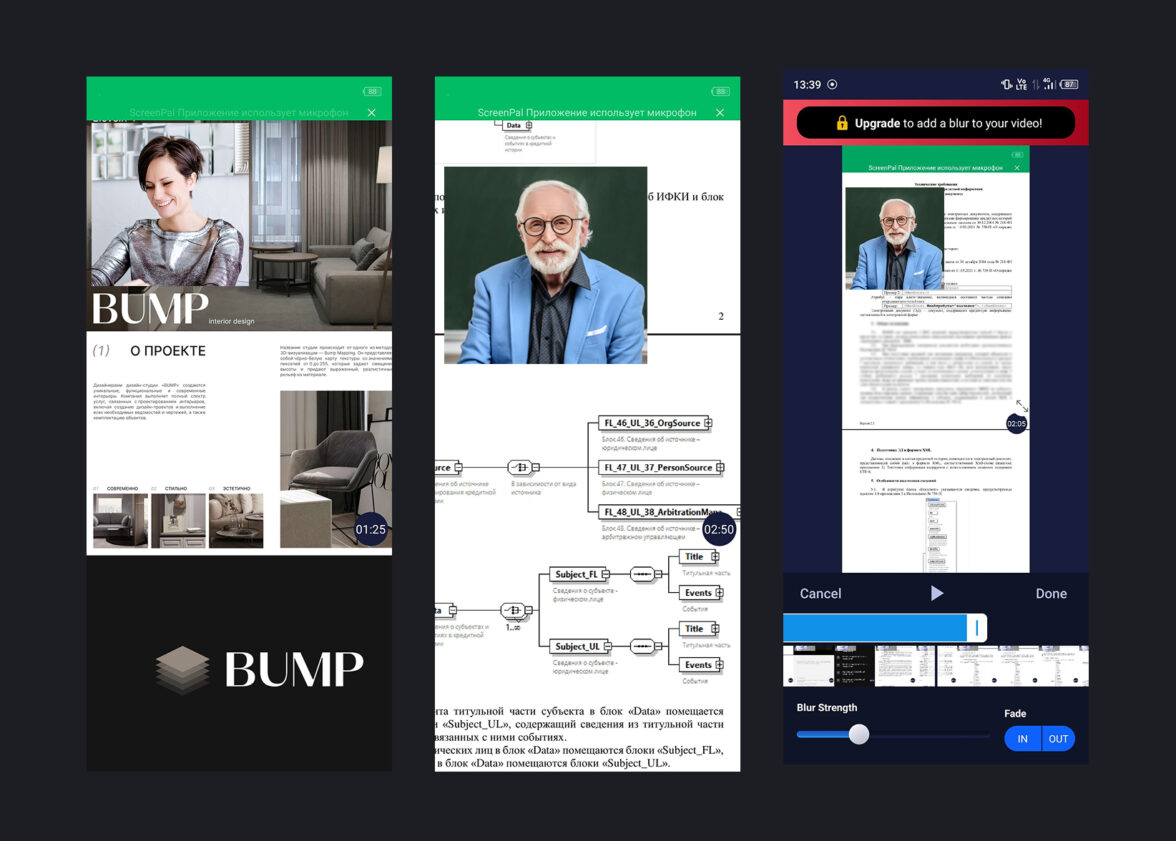This screenshot has width=1176, height=841.
Task: Click battery icon on BUMP screen green bar
Action: (x=372, y=92)
